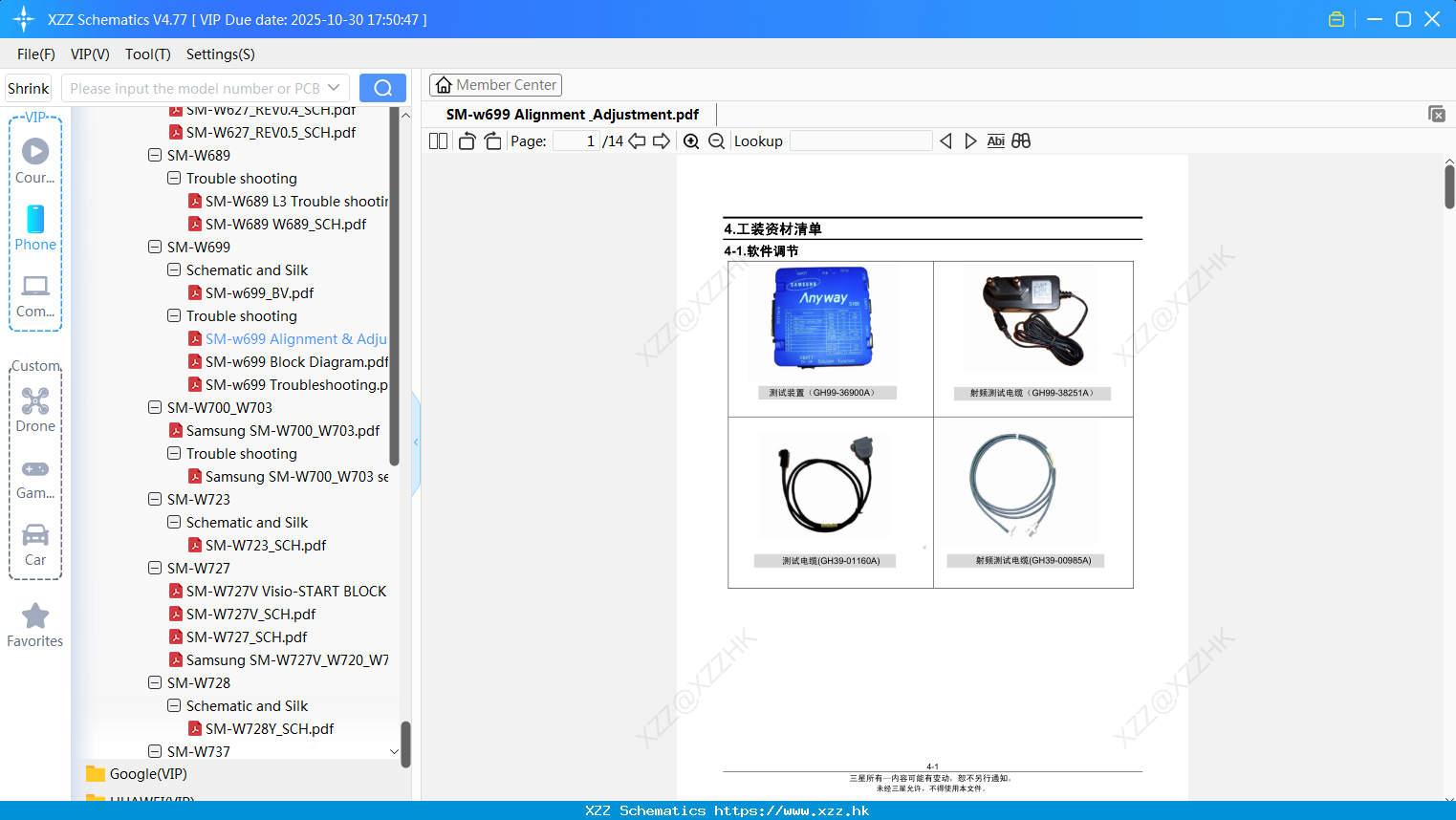Close the PDF tab icon at right
Screen dimensions: 1456x820
1437,114
